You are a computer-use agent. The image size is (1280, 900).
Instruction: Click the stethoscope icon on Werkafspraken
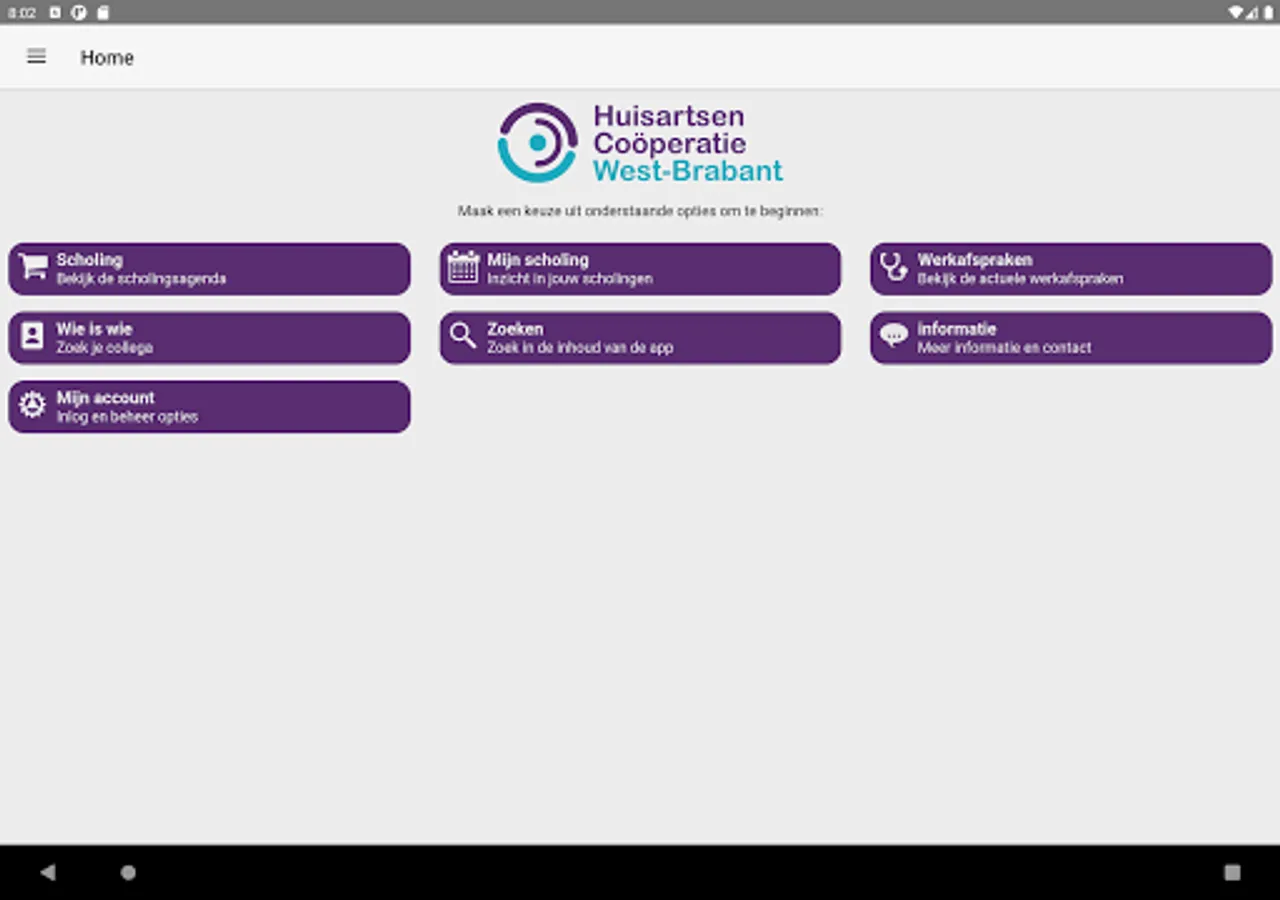point(893,267)
